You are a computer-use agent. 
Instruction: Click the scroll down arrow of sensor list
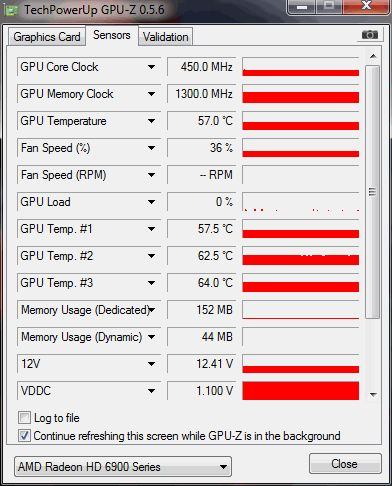point(373,395)
